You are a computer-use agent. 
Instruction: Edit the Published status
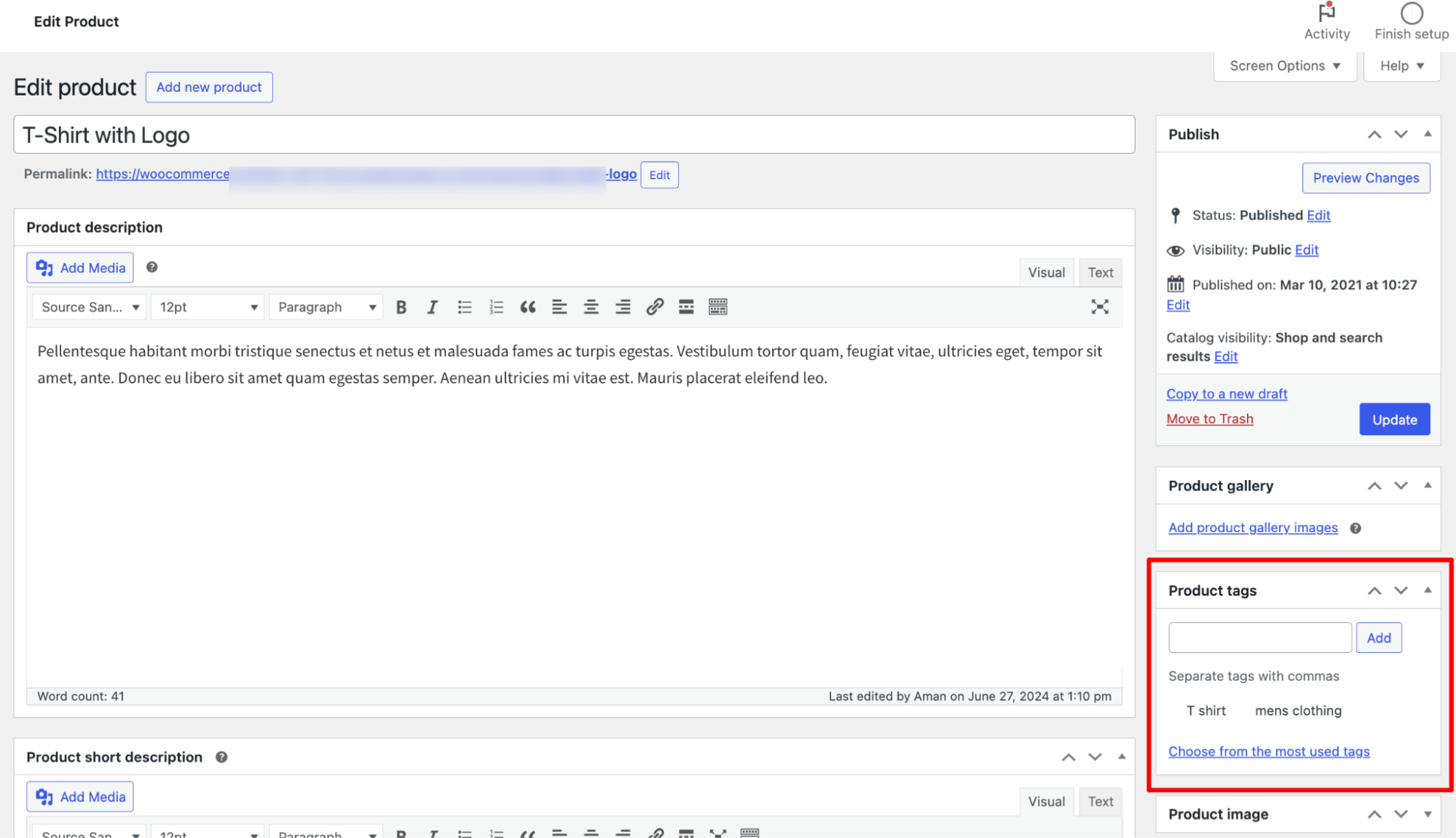(1318, 216)
